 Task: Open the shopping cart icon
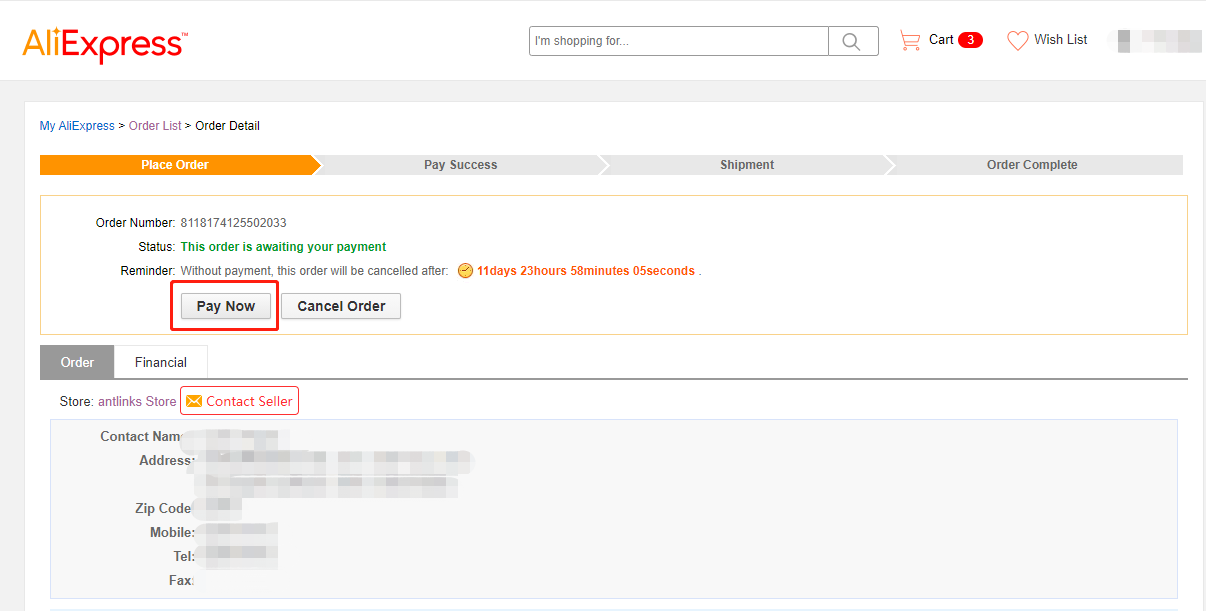pyautogui.click(x=910, y=40)
